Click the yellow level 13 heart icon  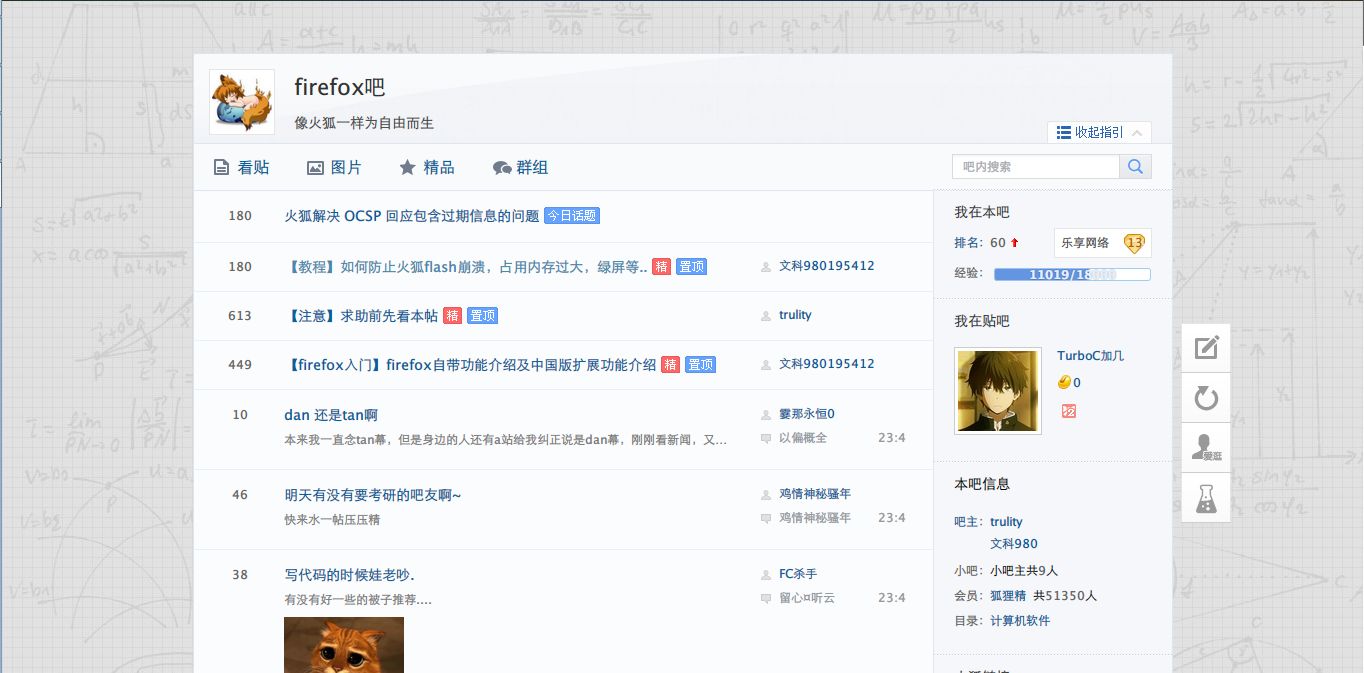click(1134, 243)
